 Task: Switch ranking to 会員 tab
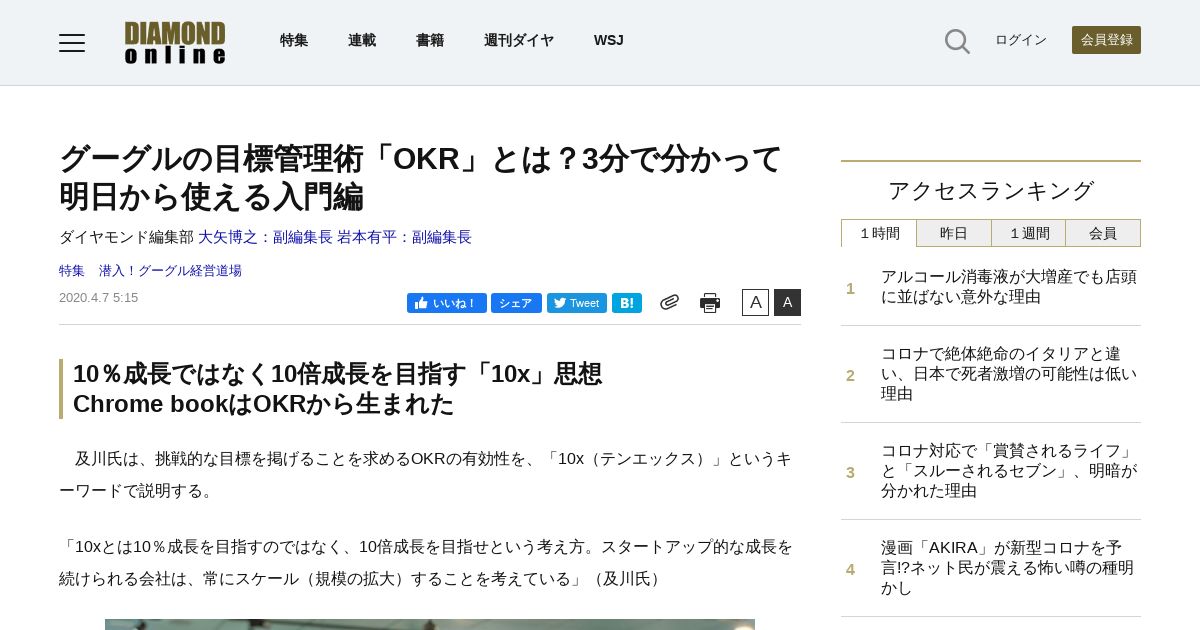[1103, 233]
